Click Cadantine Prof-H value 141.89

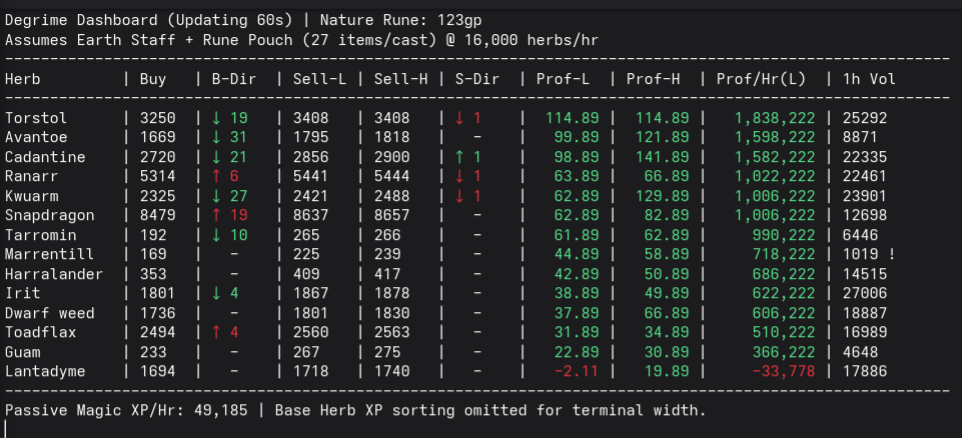[662, 157]
